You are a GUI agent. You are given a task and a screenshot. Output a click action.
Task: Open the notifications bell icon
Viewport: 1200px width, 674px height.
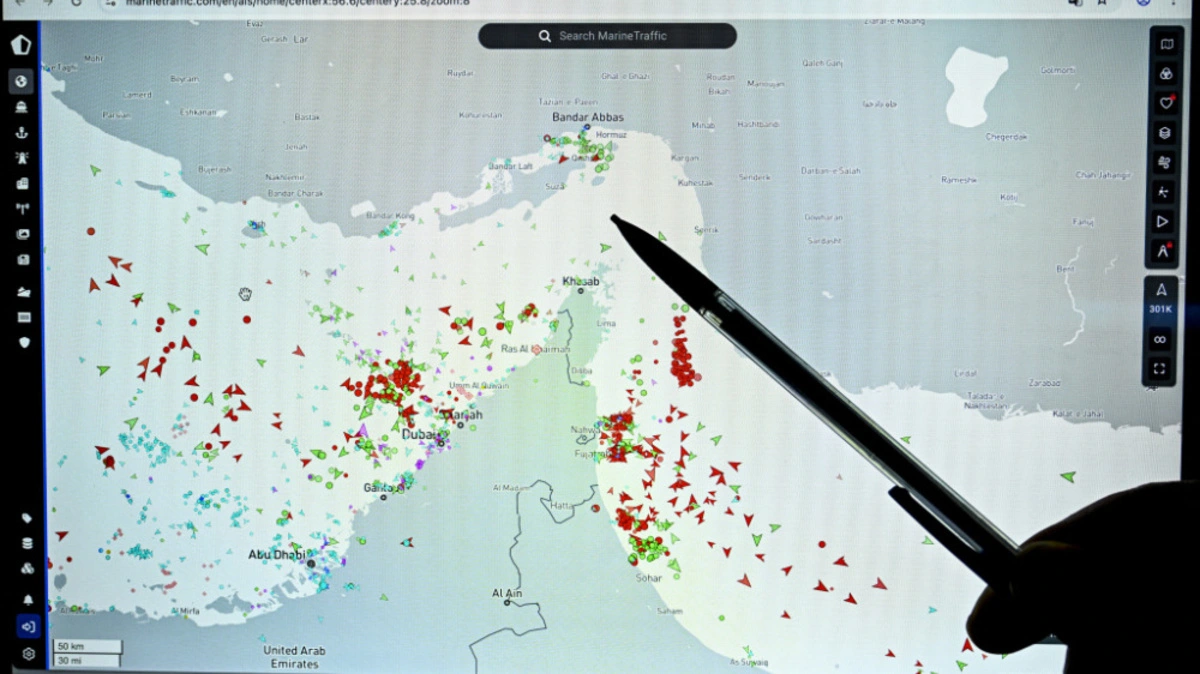[x=28, y=600]
